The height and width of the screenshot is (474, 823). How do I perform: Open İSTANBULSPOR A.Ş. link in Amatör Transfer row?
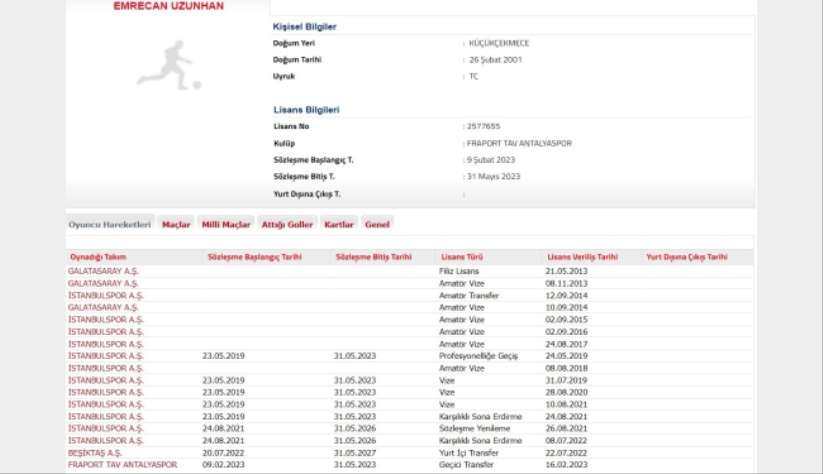[105, 295]
